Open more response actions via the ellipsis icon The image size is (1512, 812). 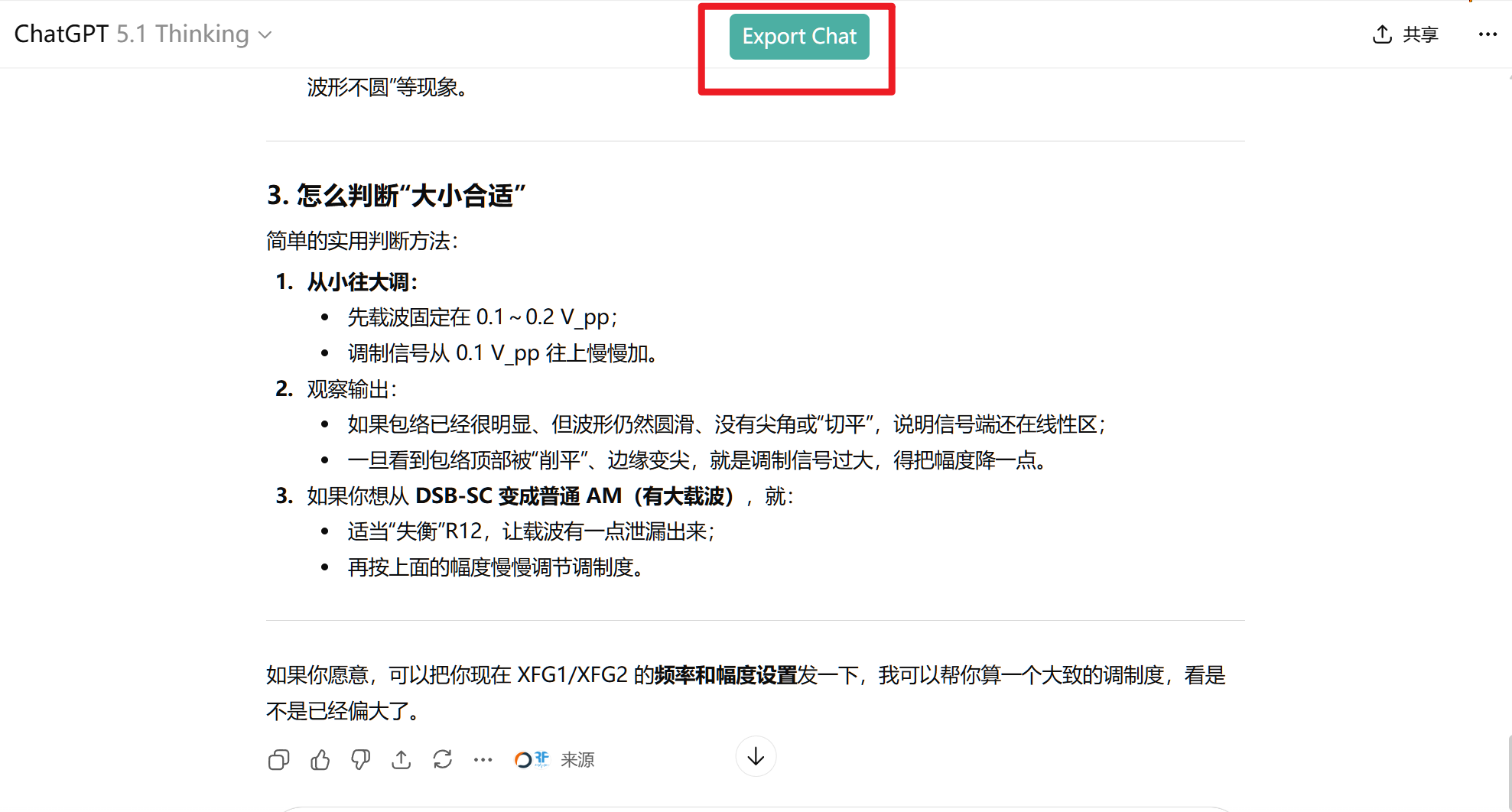(x=483, y=759)
